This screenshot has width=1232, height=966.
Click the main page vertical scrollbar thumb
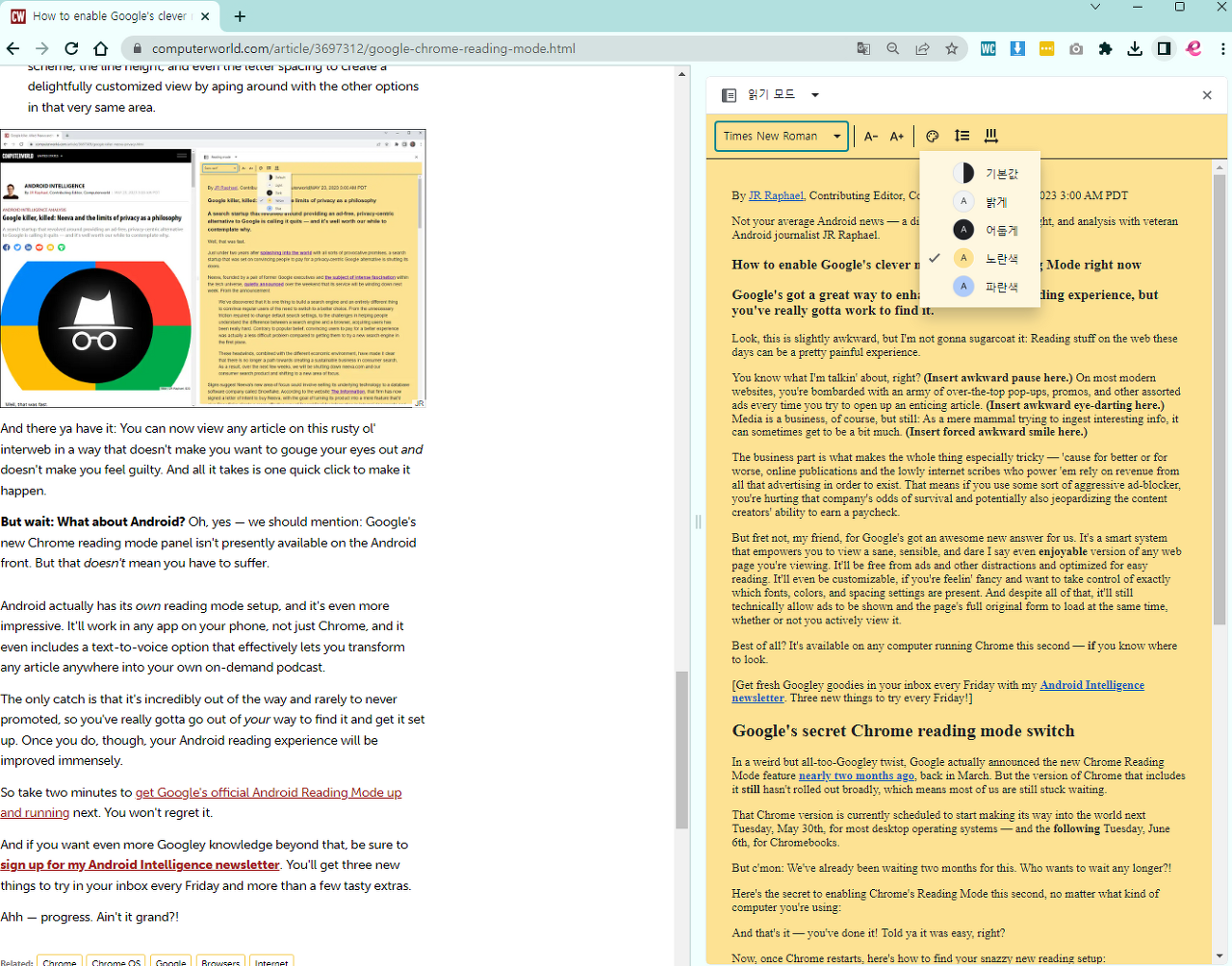click(x=681, y=750)
